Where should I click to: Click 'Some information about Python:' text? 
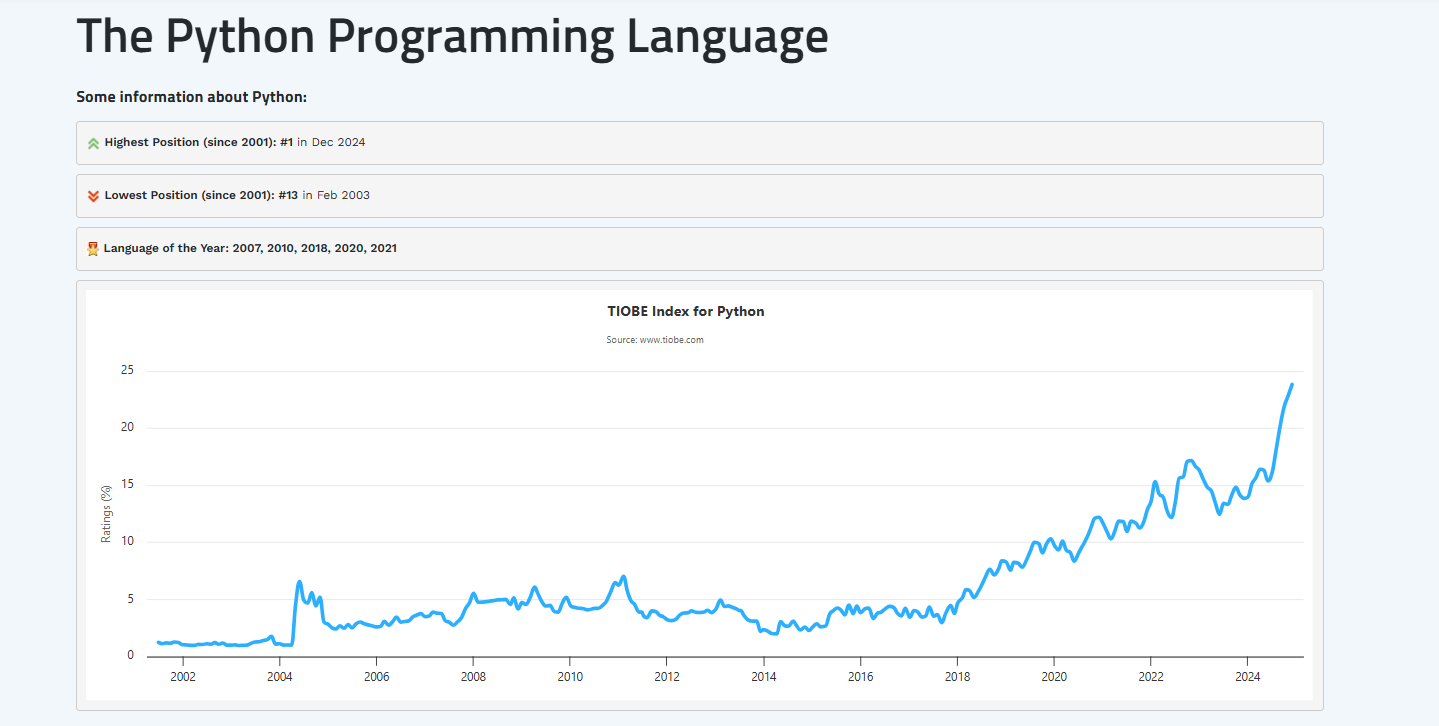191,97
